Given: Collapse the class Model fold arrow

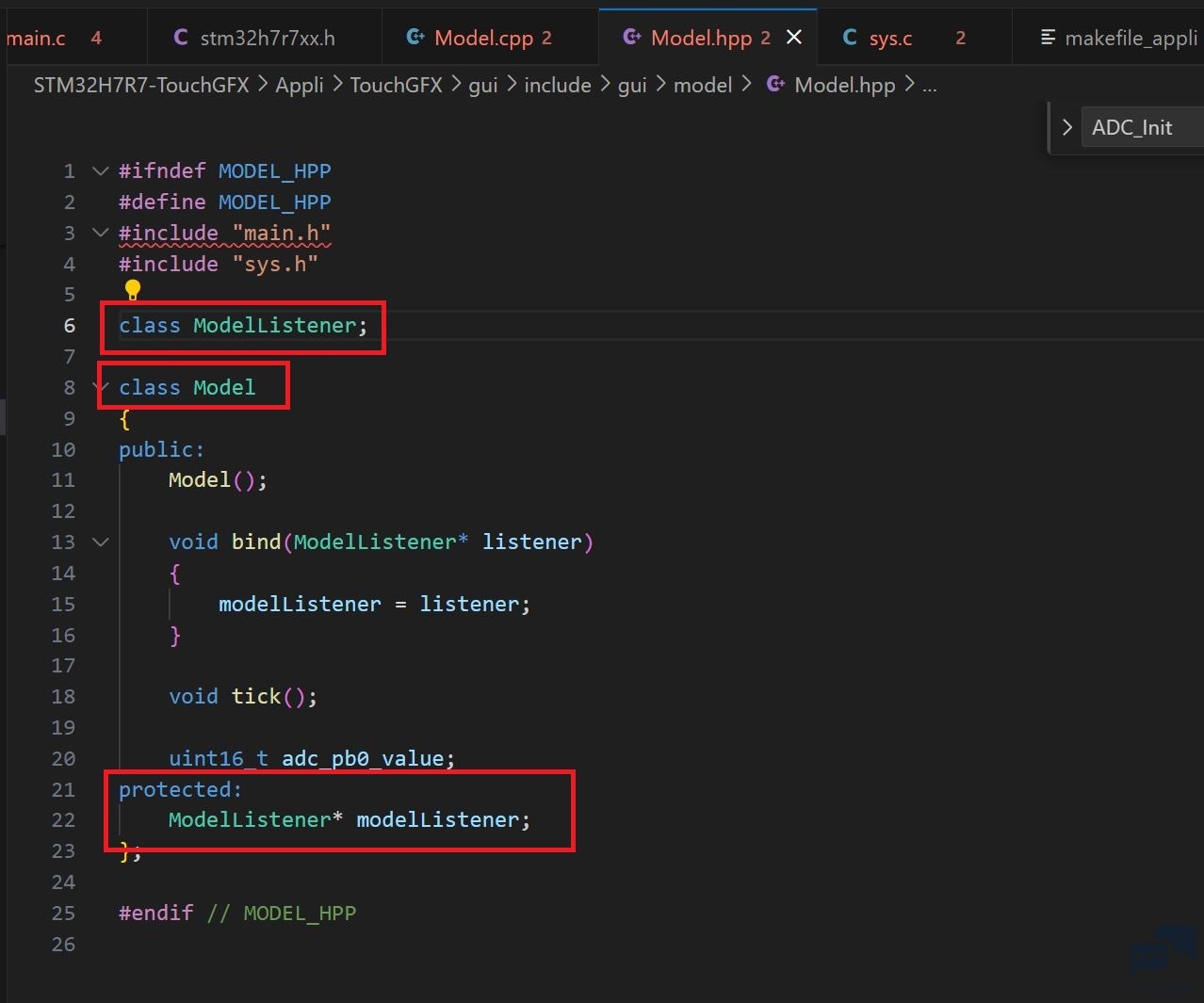Looking at the screenshot, I should (x=101, y=387).
